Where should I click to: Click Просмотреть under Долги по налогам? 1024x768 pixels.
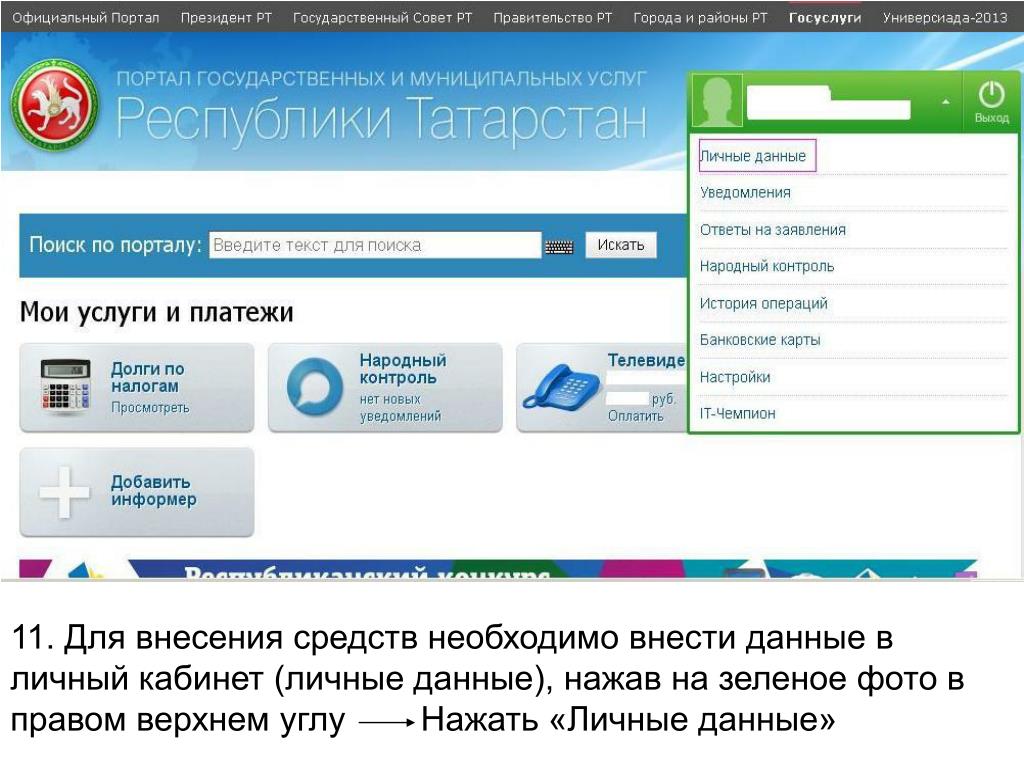point(150,408)
